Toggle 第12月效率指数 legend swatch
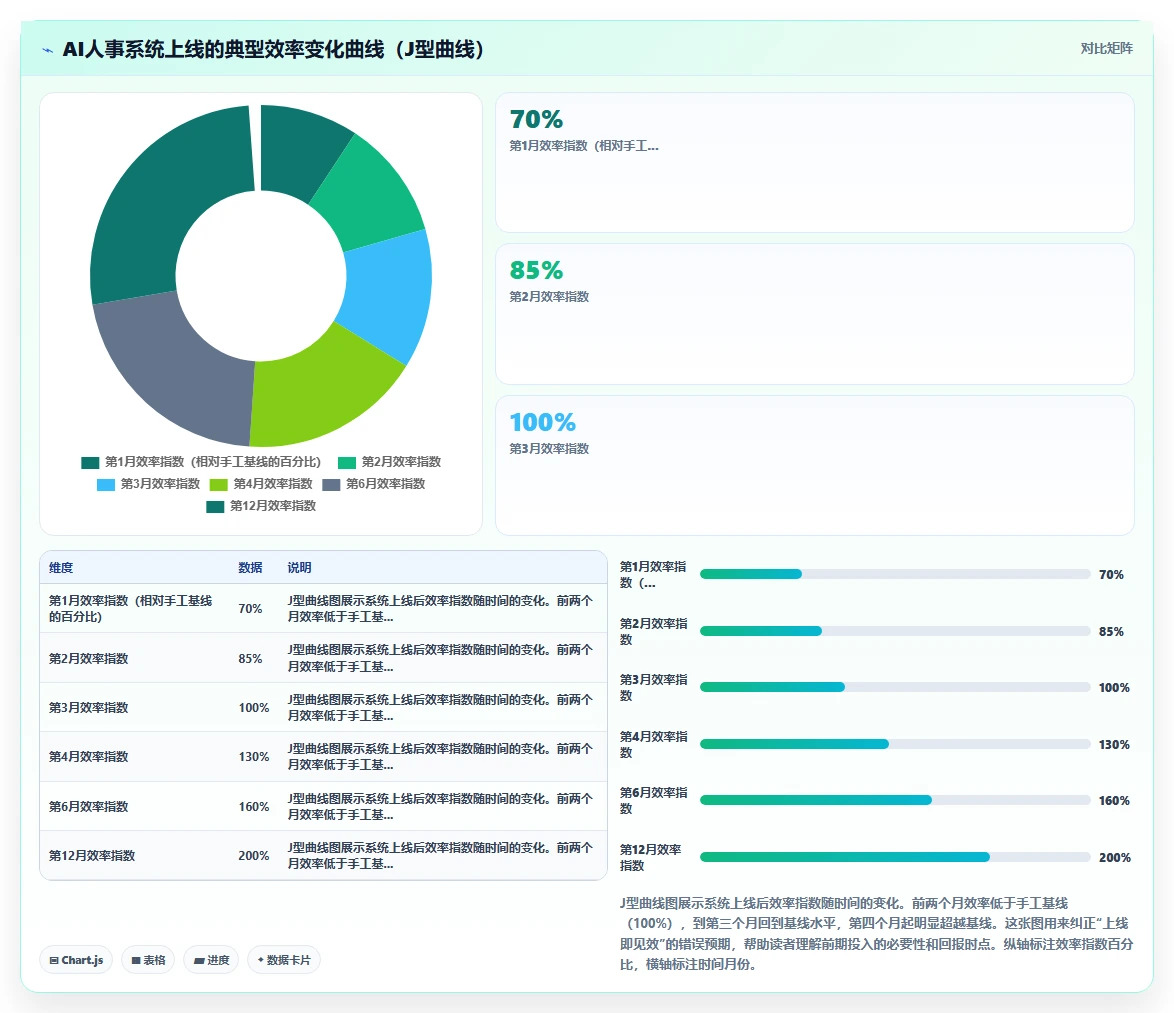Image resolution: width=1174 pixels, height=1013 pixels. coord(215,507)
